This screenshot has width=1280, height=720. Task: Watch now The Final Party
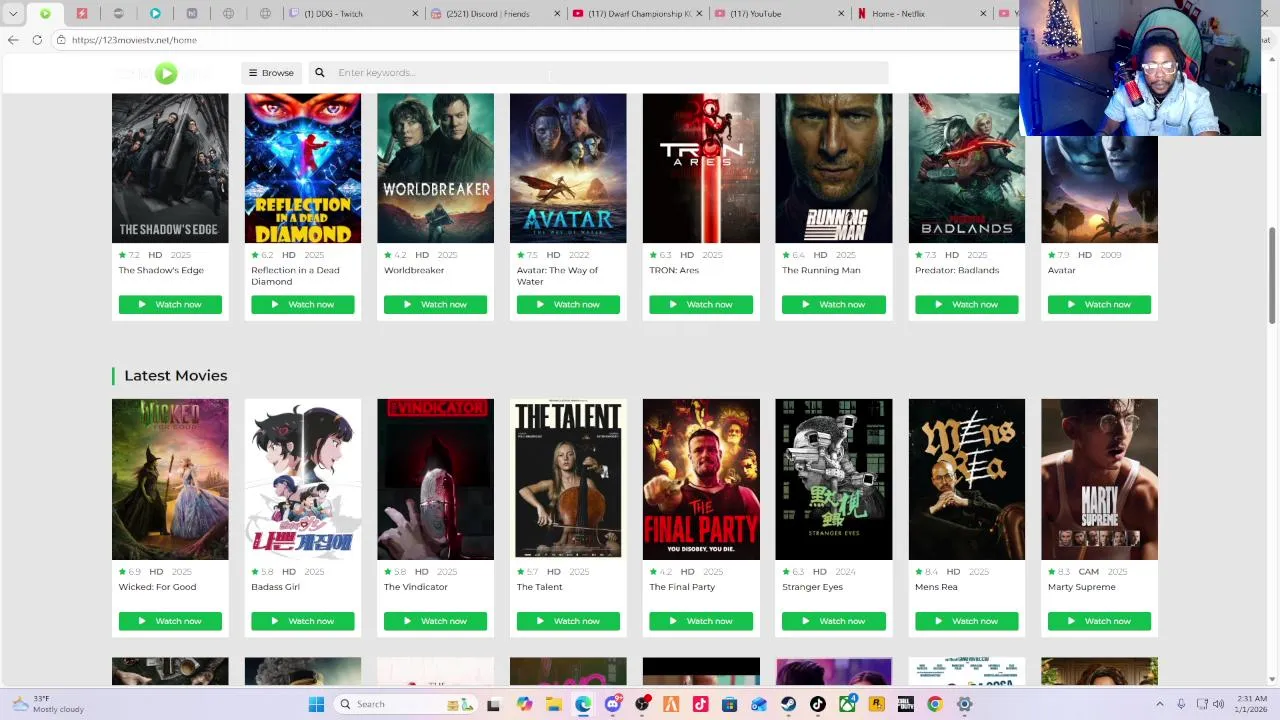click(x=701, y=621)
